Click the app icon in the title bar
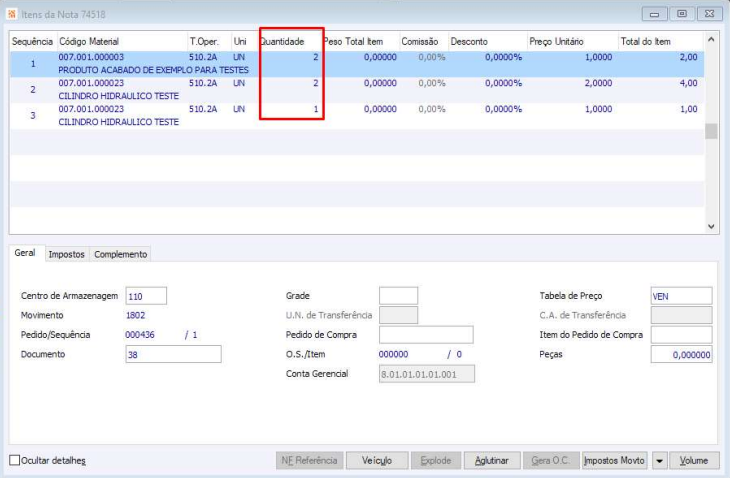 [11, 14]
